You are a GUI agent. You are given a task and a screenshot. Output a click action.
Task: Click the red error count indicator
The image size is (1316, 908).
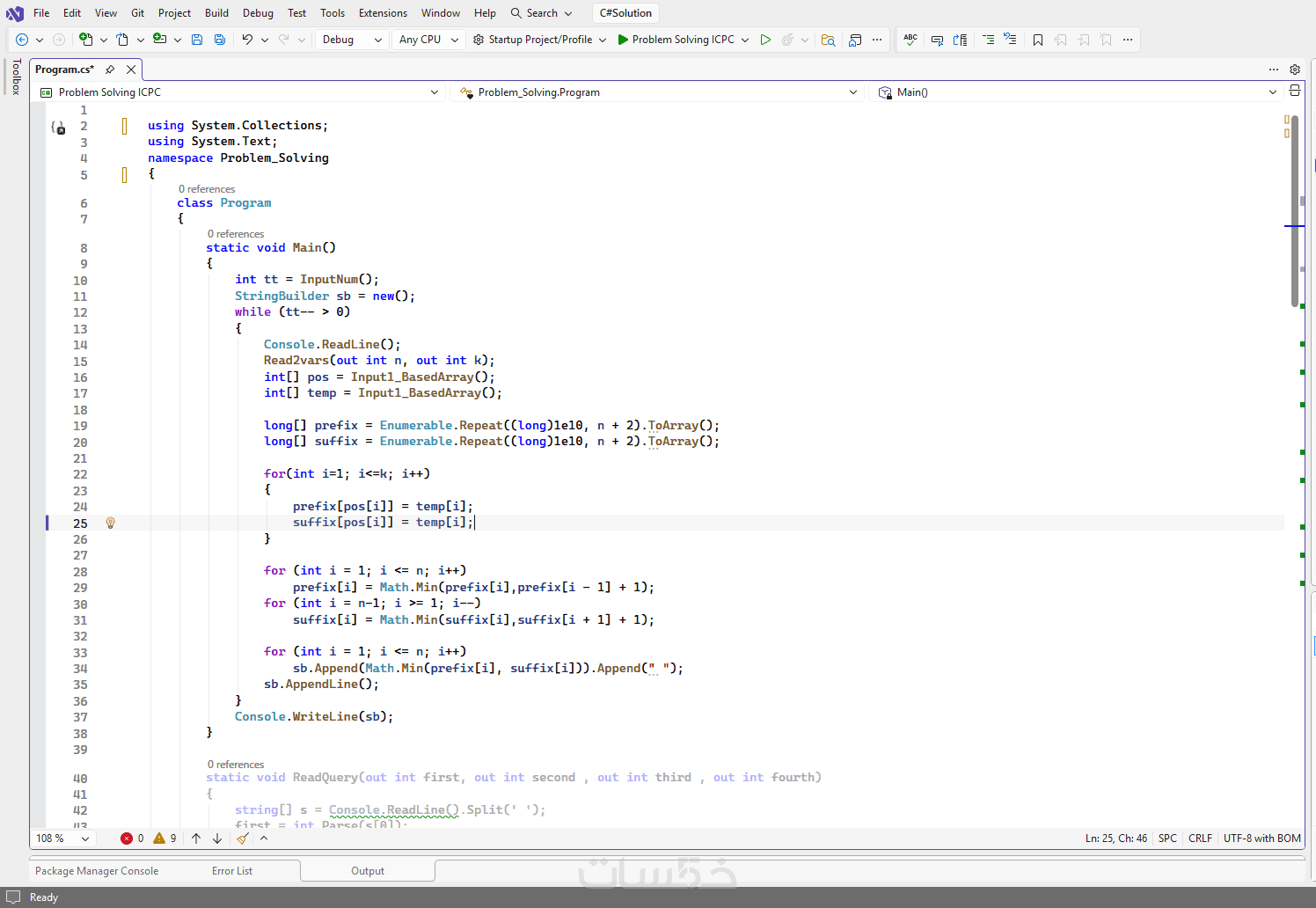click(132, 838)
